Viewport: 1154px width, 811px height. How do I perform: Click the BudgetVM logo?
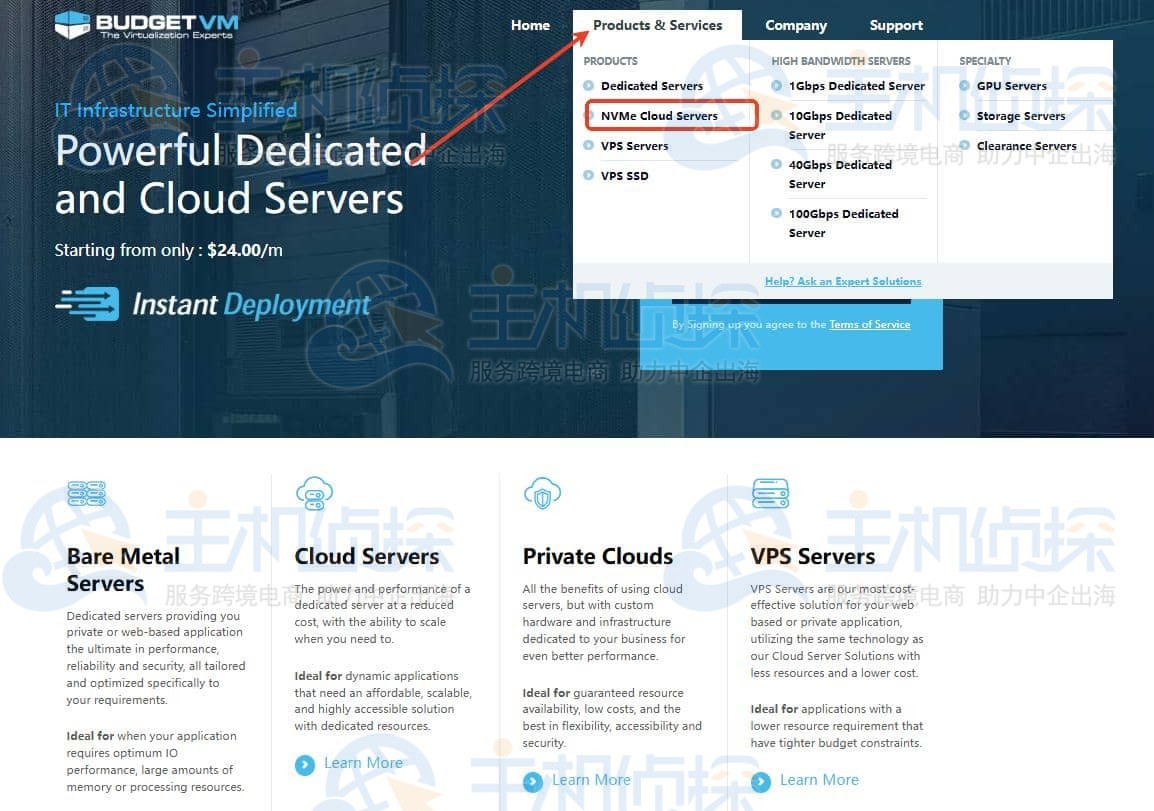tap(146, 25)
